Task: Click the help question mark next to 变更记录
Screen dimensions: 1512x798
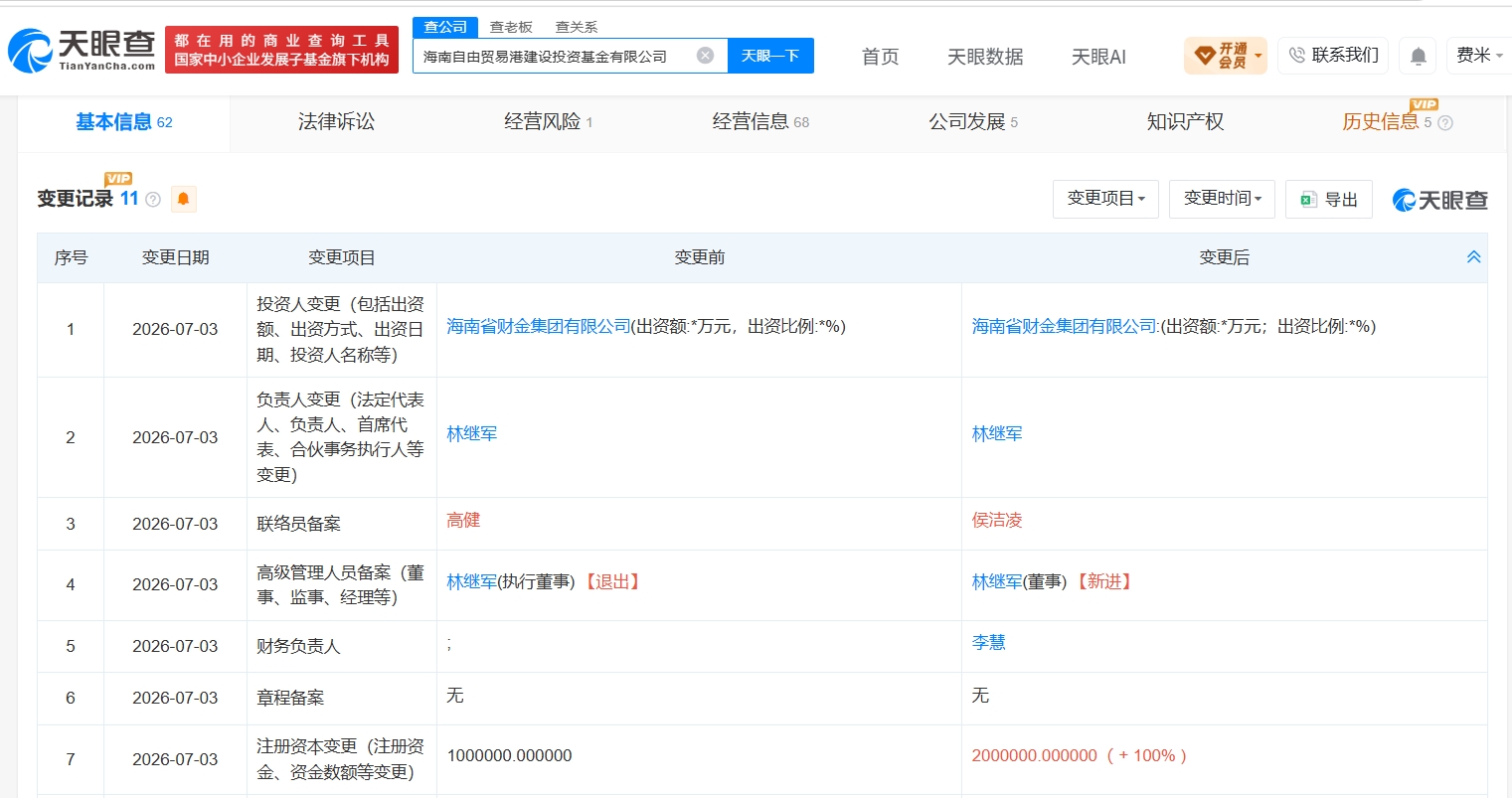Action: [153, 200]
